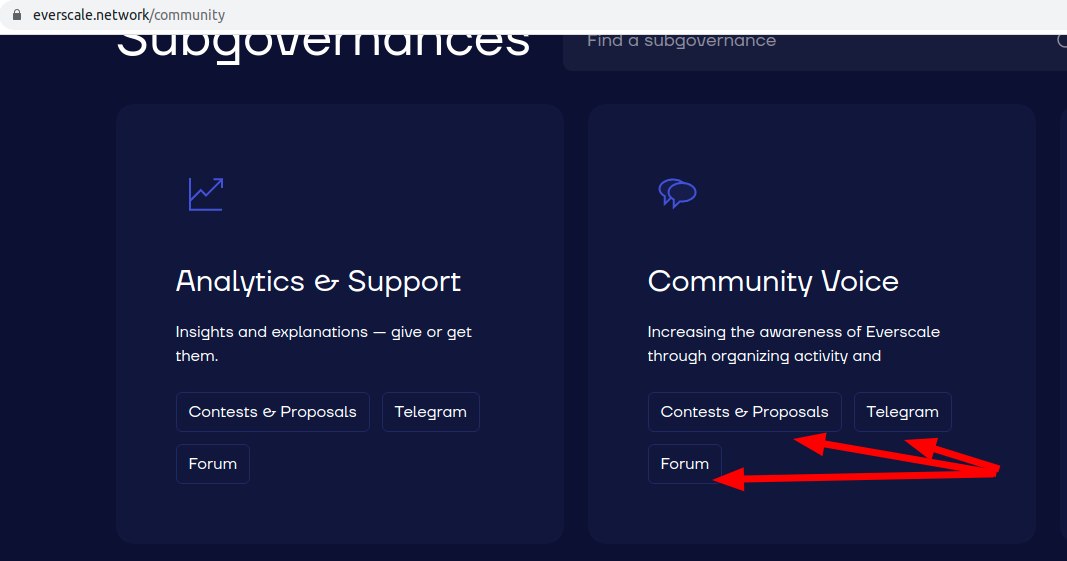Click the everscale.network/community URL in the address bar
This screenshot has width=1067, height=561.
pyautogui.click(x=127, y=15)
